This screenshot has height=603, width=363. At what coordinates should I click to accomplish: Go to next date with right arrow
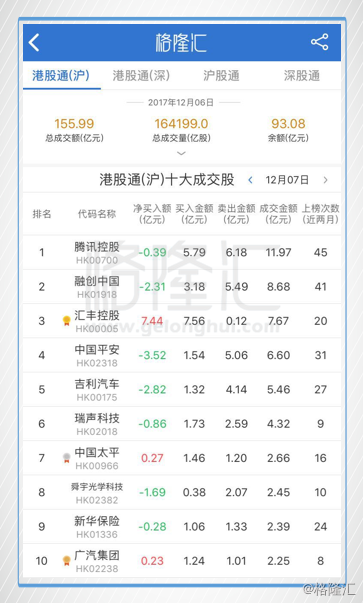pyautogui.click(x=326, y=180)
